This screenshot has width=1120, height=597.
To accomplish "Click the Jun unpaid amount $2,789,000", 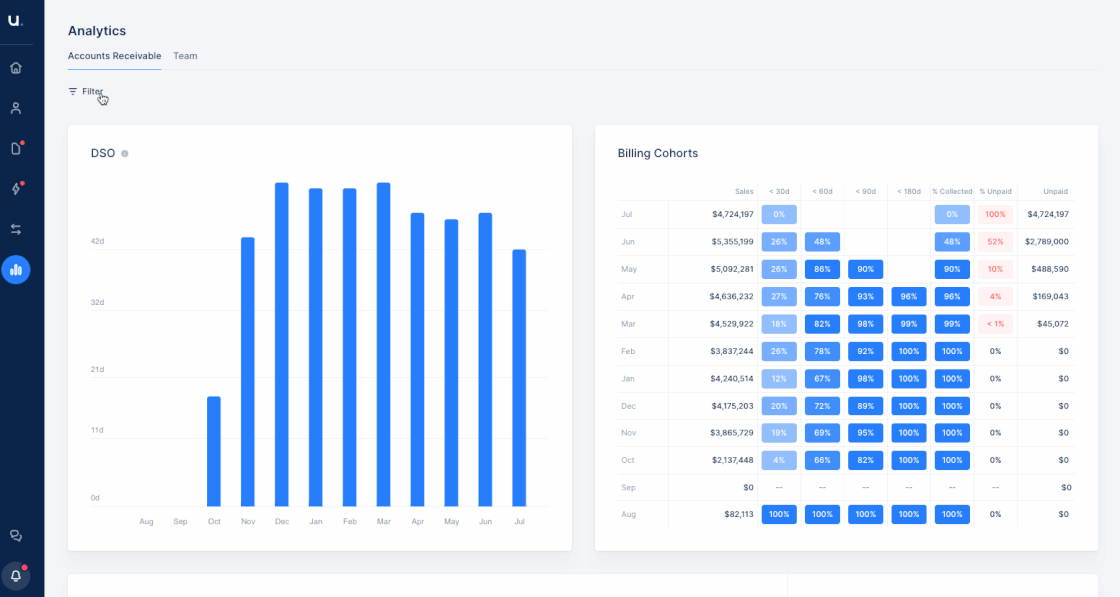I will point(1047,241).
